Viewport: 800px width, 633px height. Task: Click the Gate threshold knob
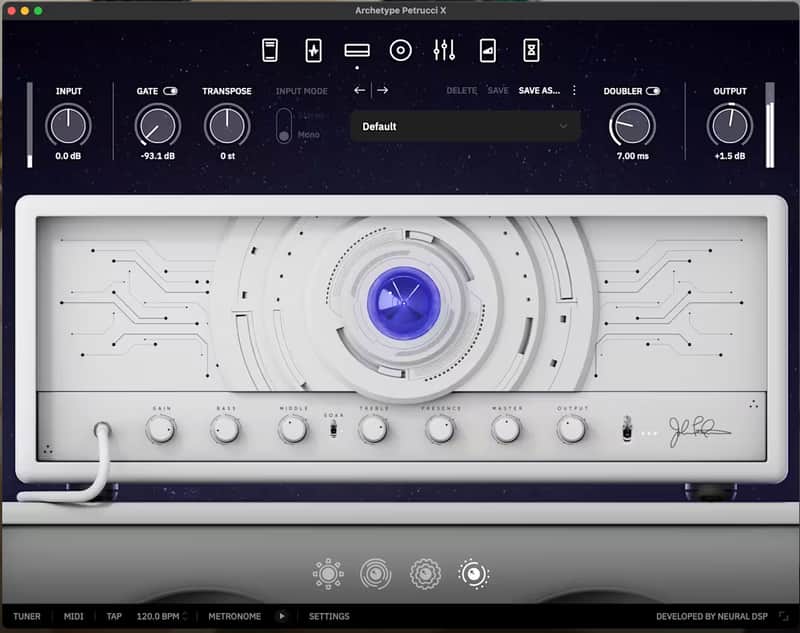[158, 125]
